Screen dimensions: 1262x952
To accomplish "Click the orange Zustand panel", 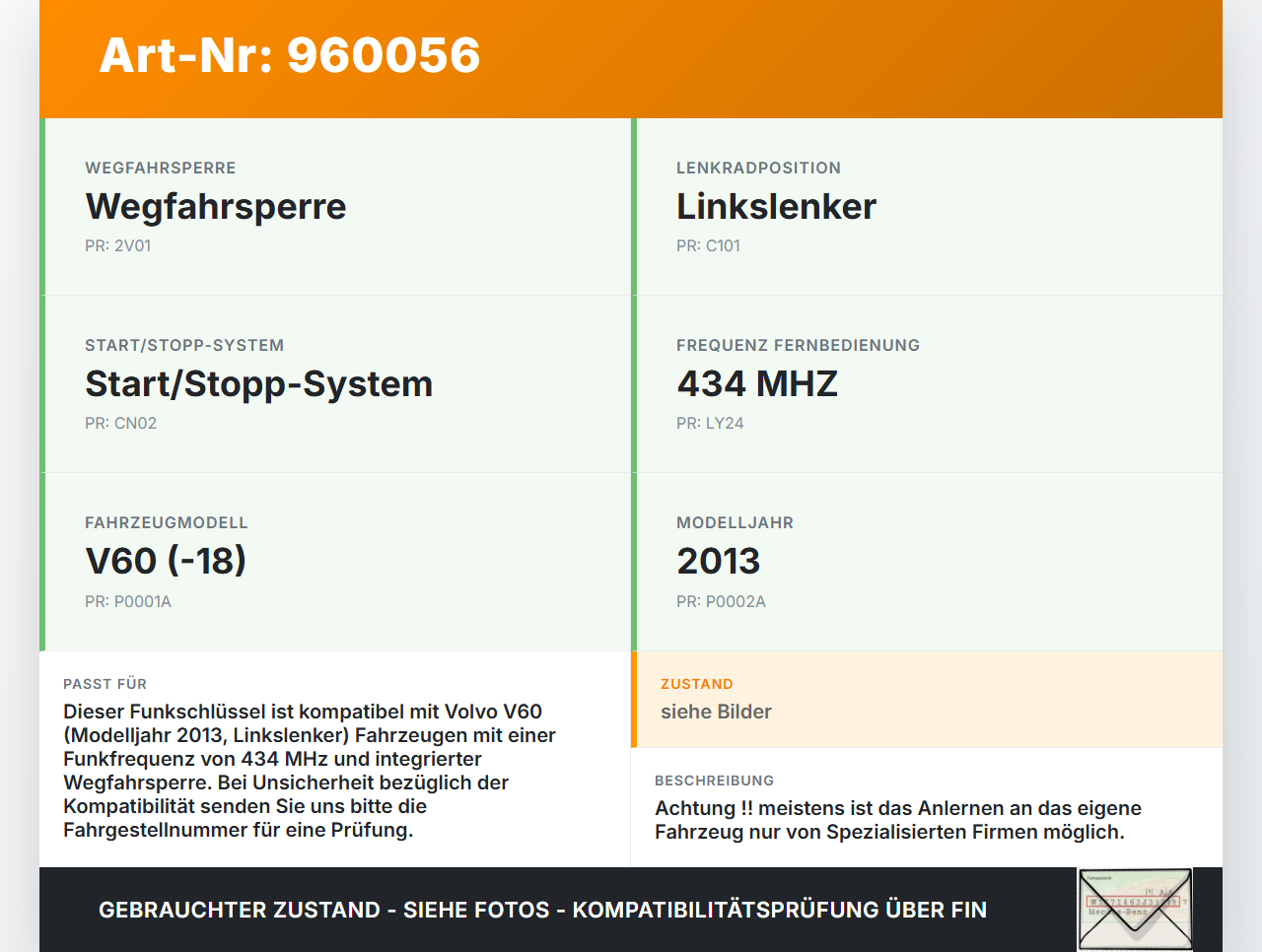I will pos(927,700).
